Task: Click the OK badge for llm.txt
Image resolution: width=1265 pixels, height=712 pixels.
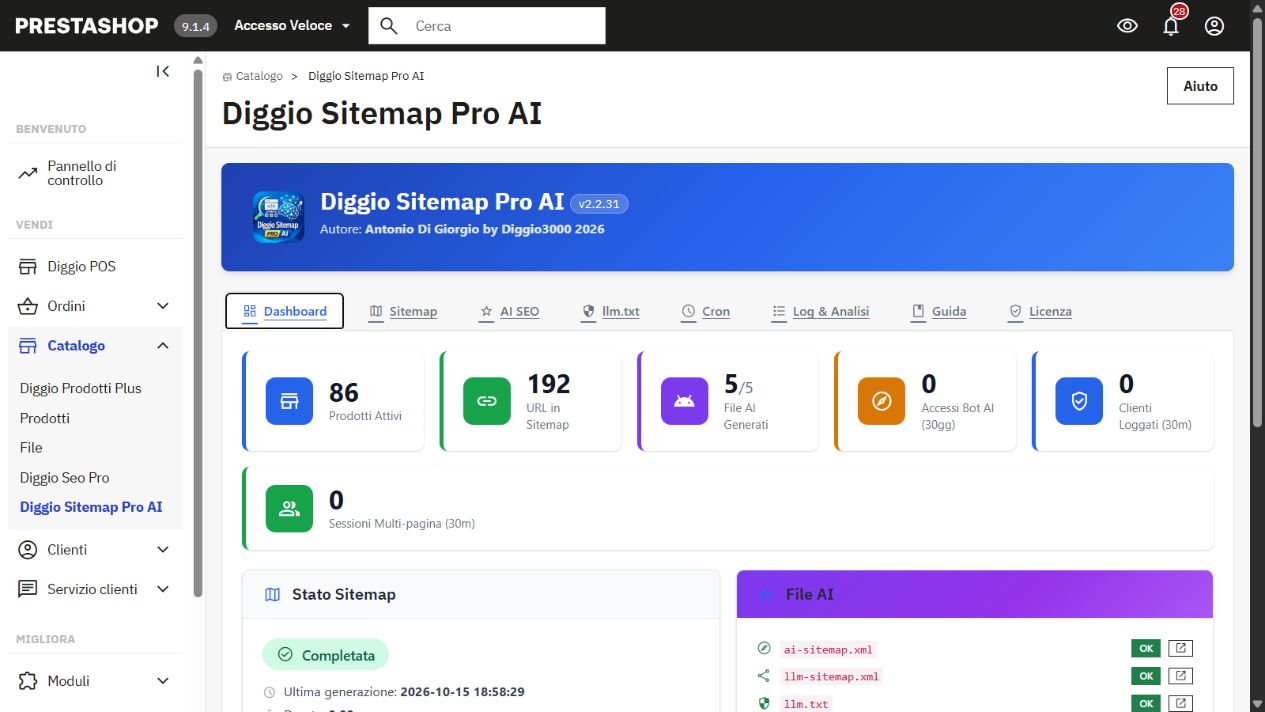Action: point(1146,703)
